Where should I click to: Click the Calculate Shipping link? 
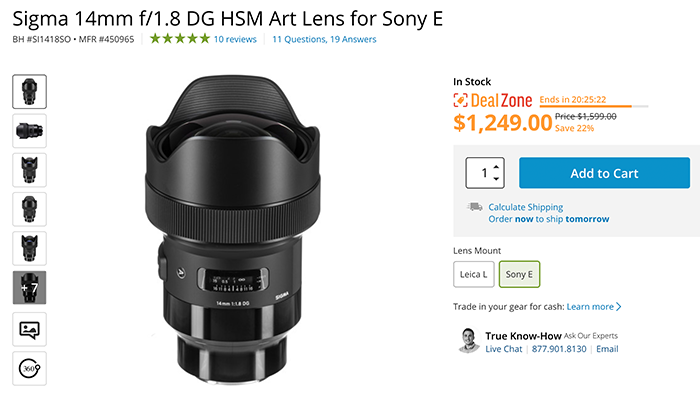coord(525,207)
